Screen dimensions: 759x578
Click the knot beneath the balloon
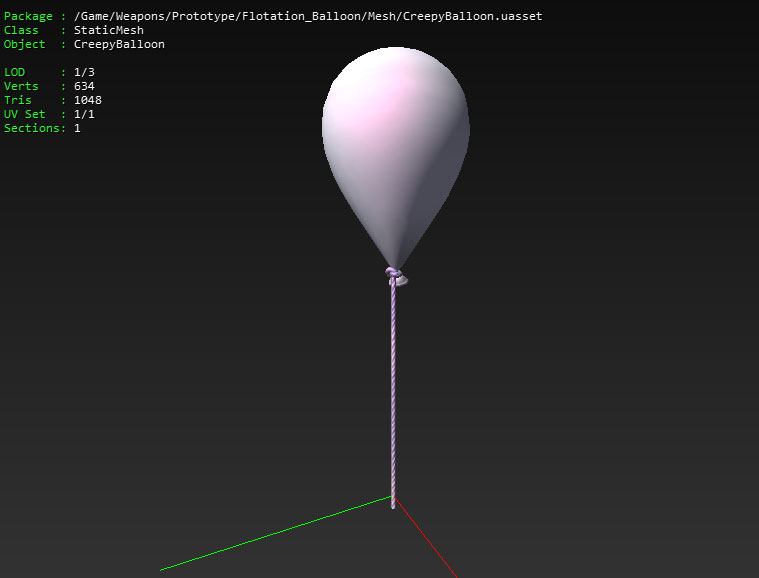pyautogui.click(x=396, y=275)
